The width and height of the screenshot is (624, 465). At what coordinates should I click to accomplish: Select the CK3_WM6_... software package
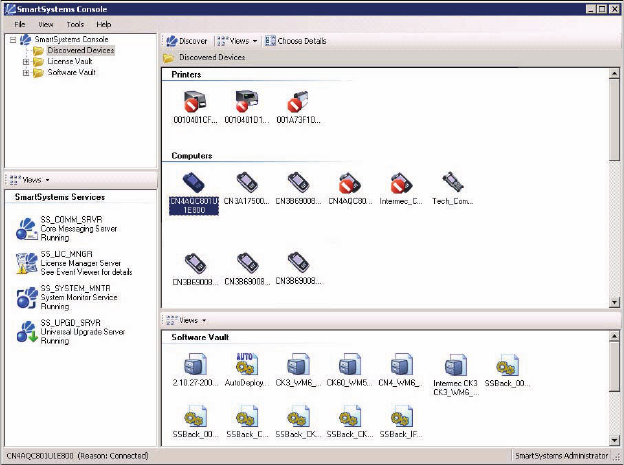tap(298, 364)
